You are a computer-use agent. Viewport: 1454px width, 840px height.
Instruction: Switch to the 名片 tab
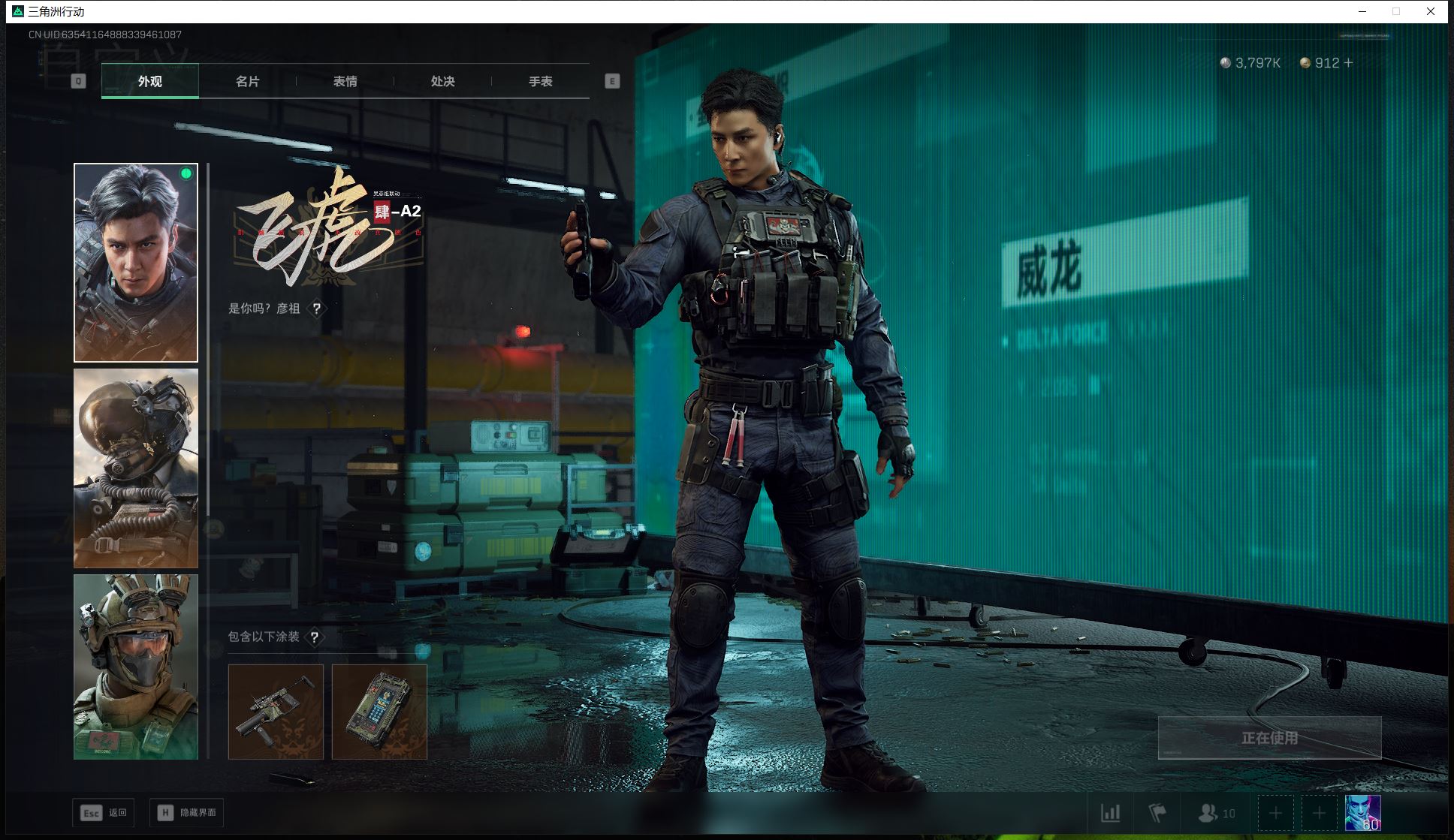point(247,81)
